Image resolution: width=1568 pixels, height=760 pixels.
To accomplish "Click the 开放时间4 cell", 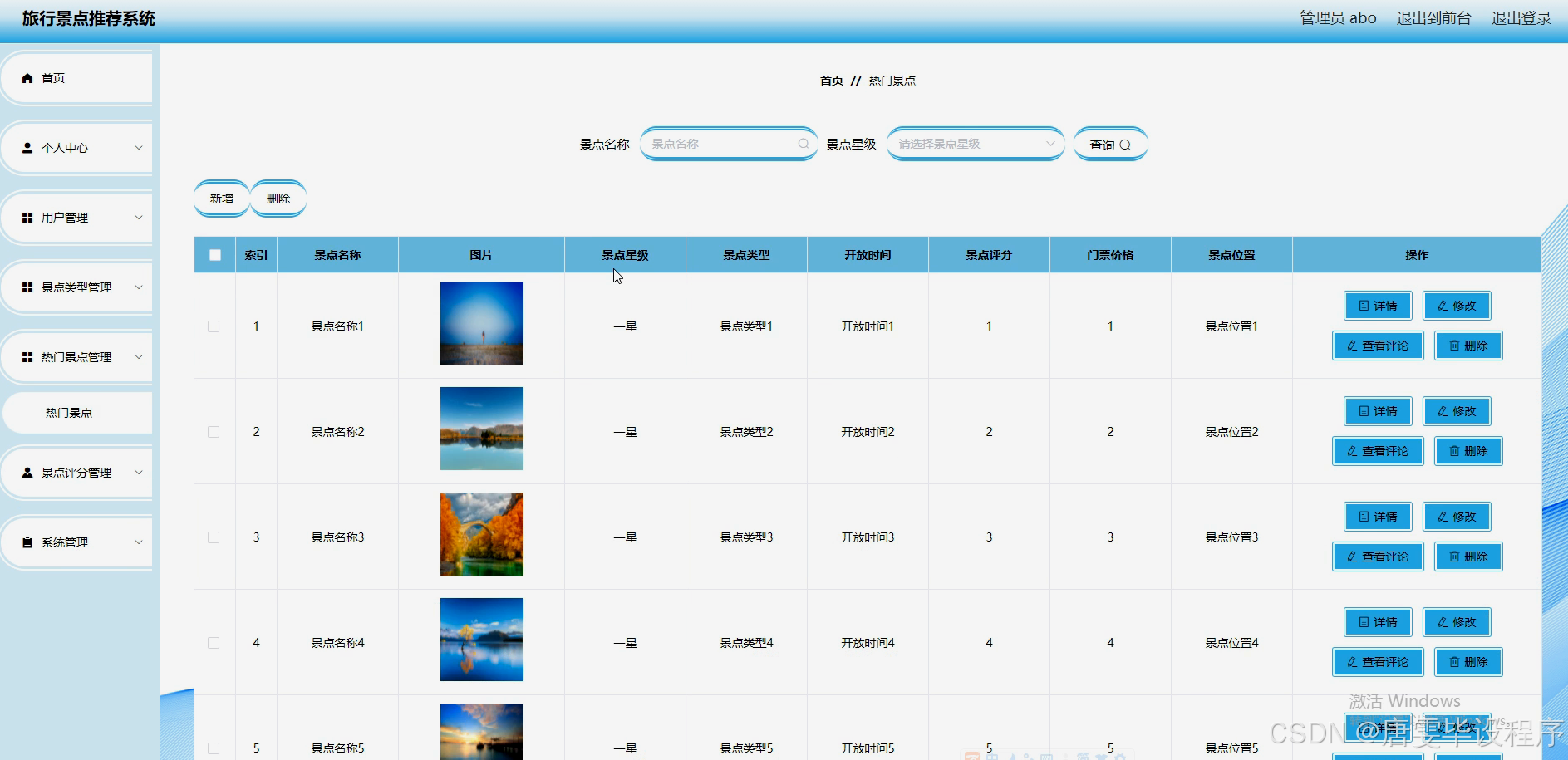I will click(x=868, y=643).
